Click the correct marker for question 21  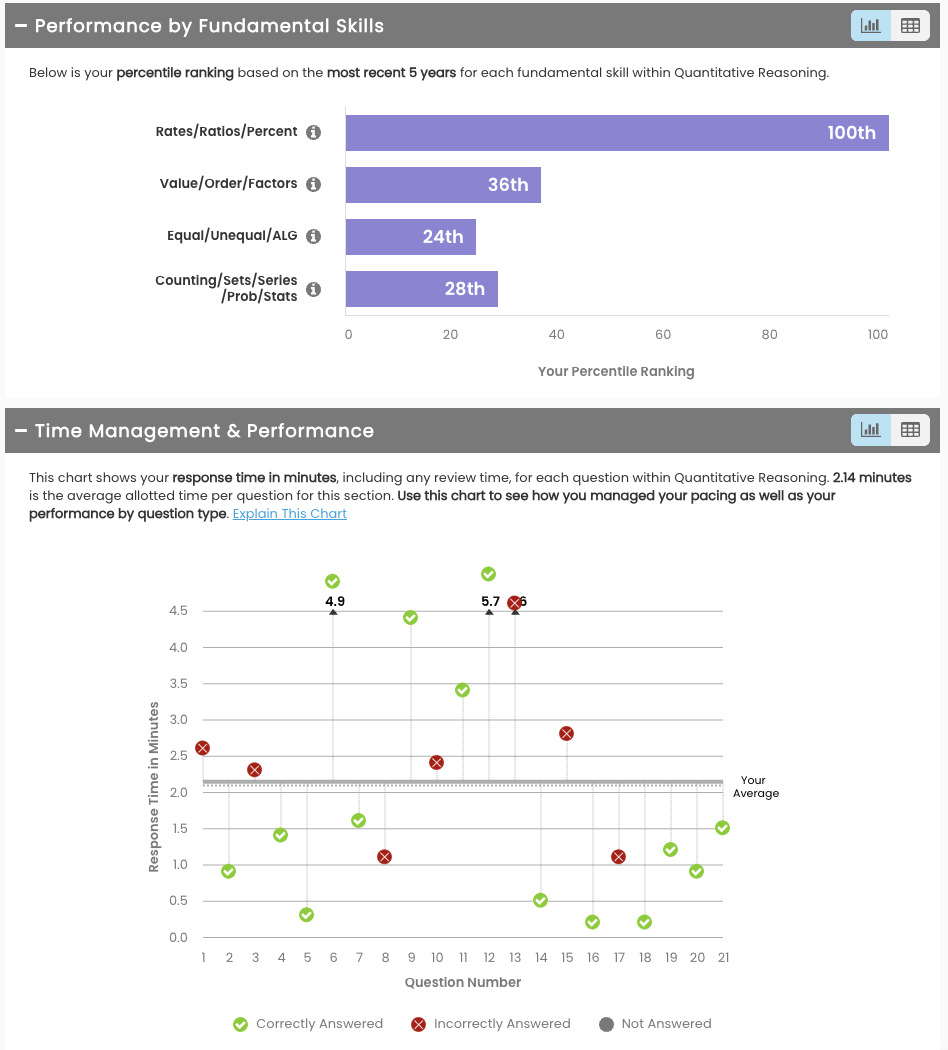(x=722, y=828)
